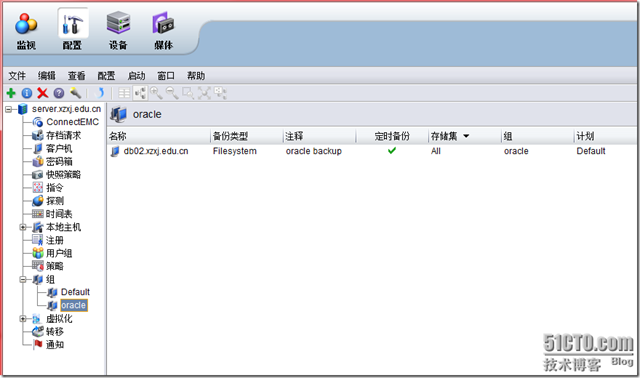Expand the 虚拟化 tree node
640x378 pixels.
pyautogui.click(x=23, y=319)
